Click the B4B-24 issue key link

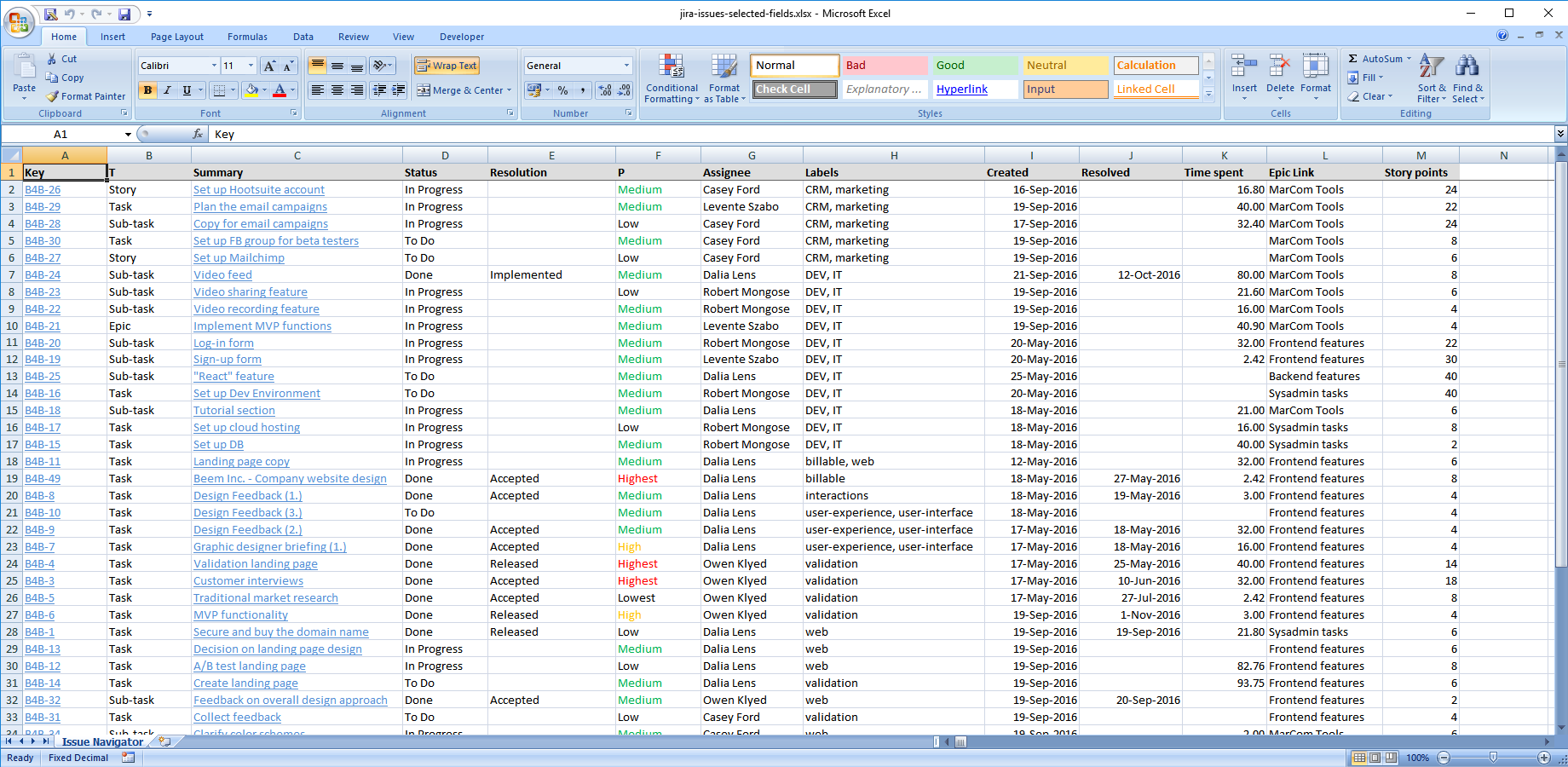click(x=43, y=275)
